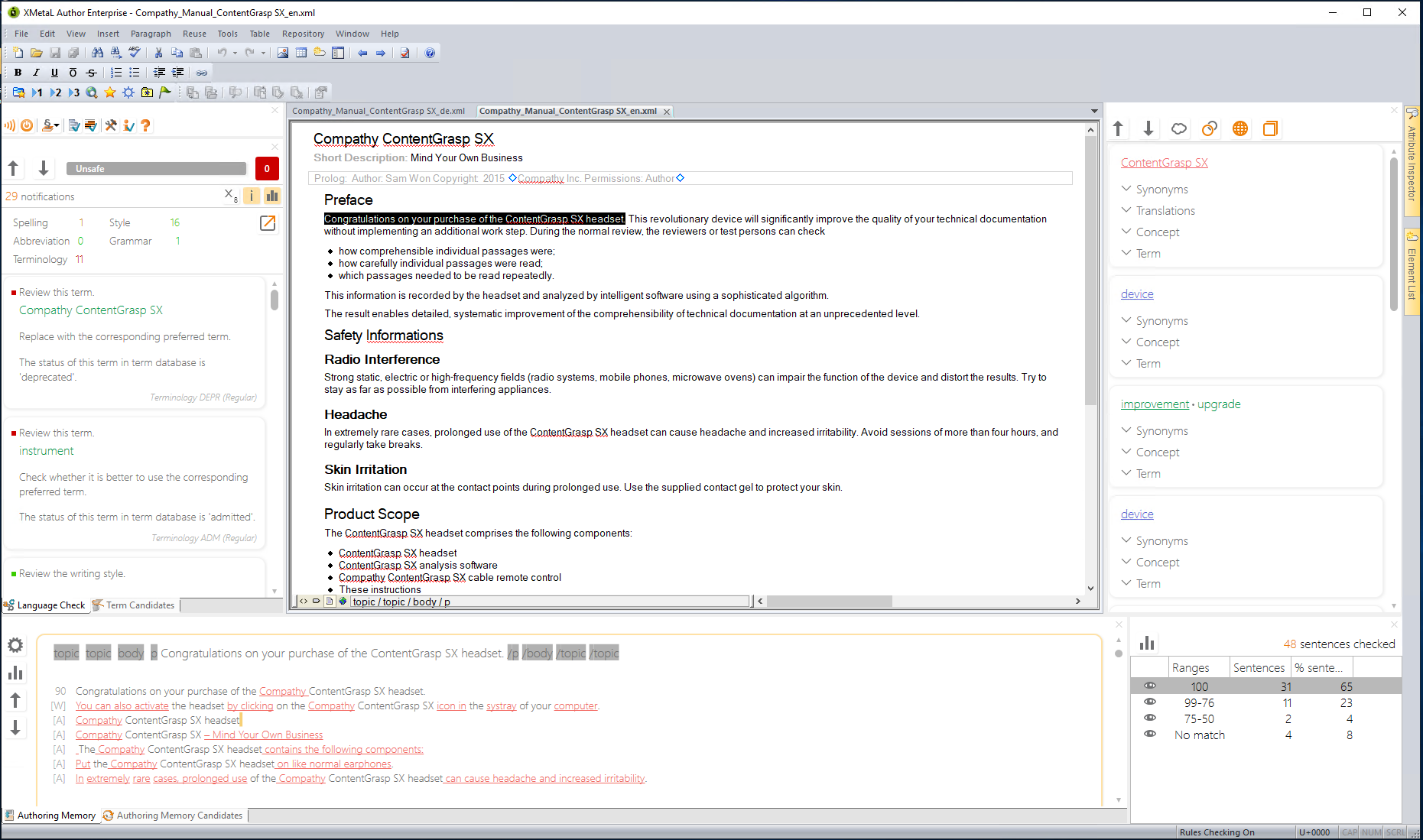Click the insert table toolbar icon
The height and width of the screenshot is (840, 1423).
tap(301, 53)
